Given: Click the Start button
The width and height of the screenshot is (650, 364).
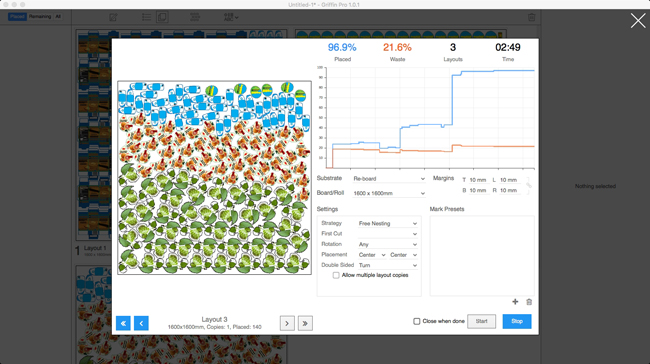Looking at the screenshot, I should (481, 321).
